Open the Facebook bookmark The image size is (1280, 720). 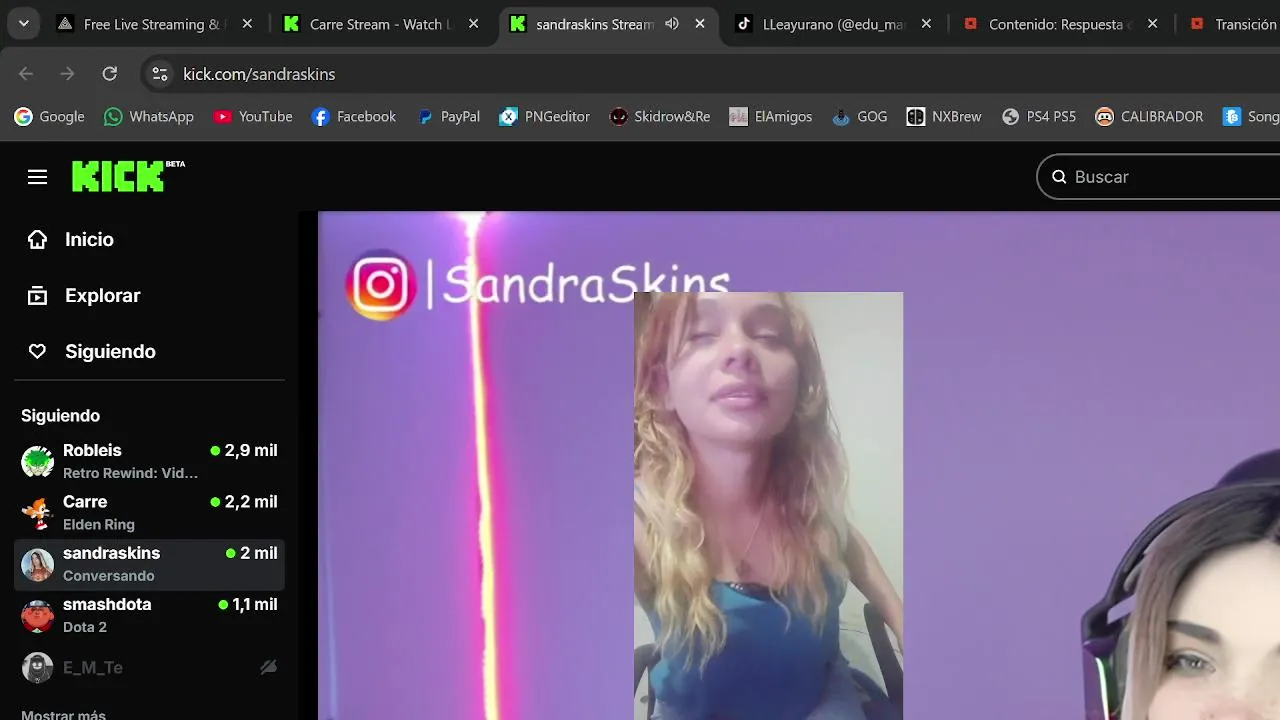click(354, 117)
